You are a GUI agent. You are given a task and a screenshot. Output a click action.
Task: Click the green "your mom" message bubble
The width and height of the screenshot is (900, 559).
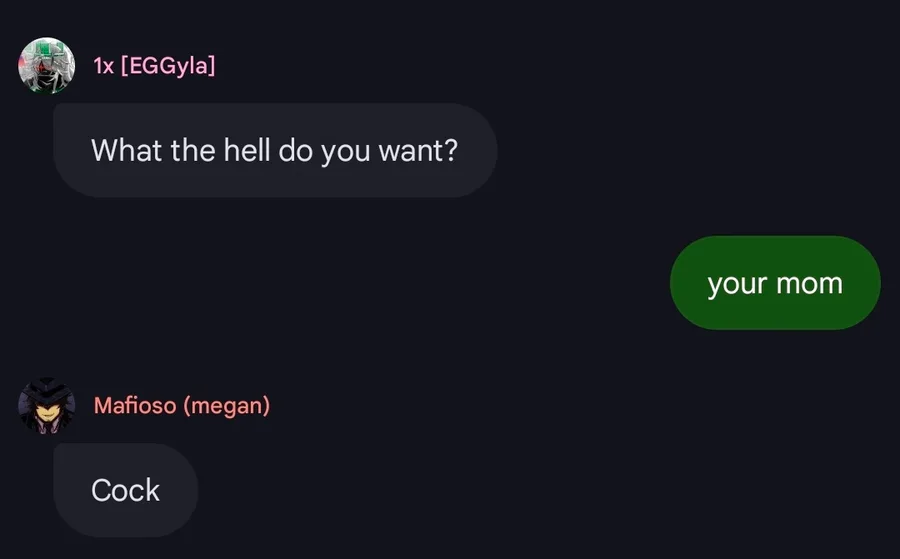pos(775,284)
